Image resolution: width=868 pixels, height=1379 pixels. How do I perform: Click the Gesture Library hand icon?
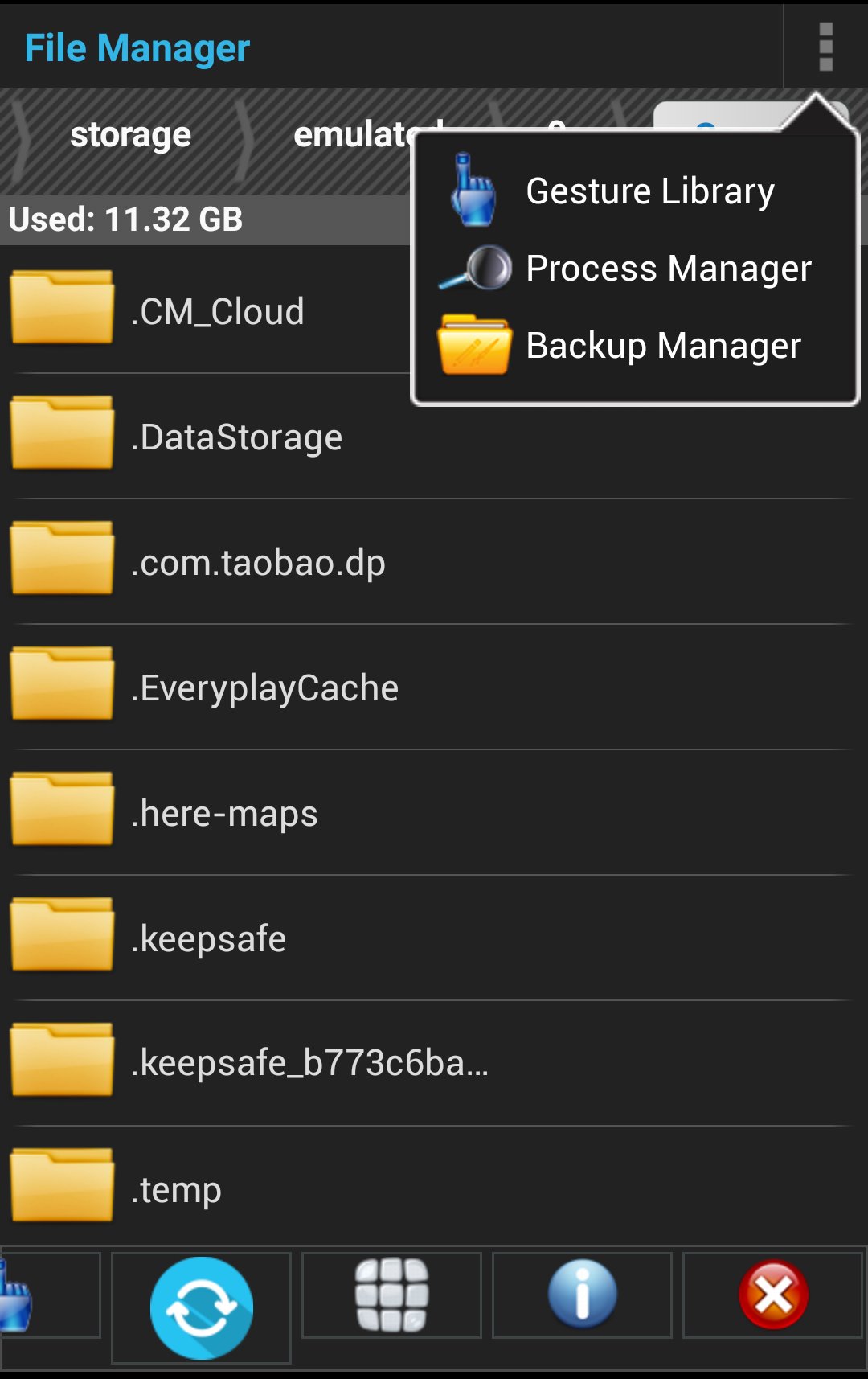pos(473,191)
